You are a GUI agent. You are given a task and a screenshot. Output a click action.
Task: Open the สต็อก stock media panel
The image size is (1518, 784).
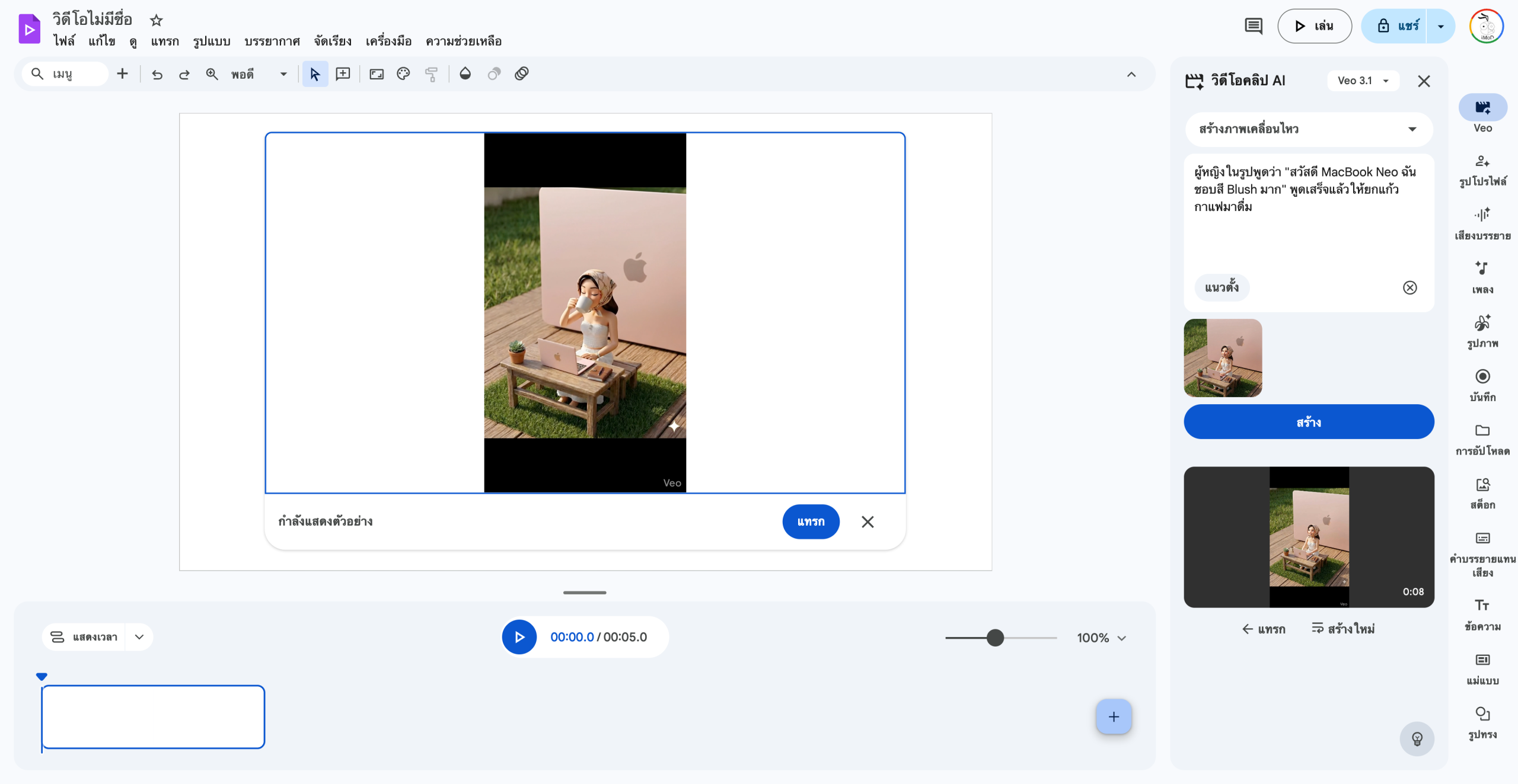[x=1482, y=493]
